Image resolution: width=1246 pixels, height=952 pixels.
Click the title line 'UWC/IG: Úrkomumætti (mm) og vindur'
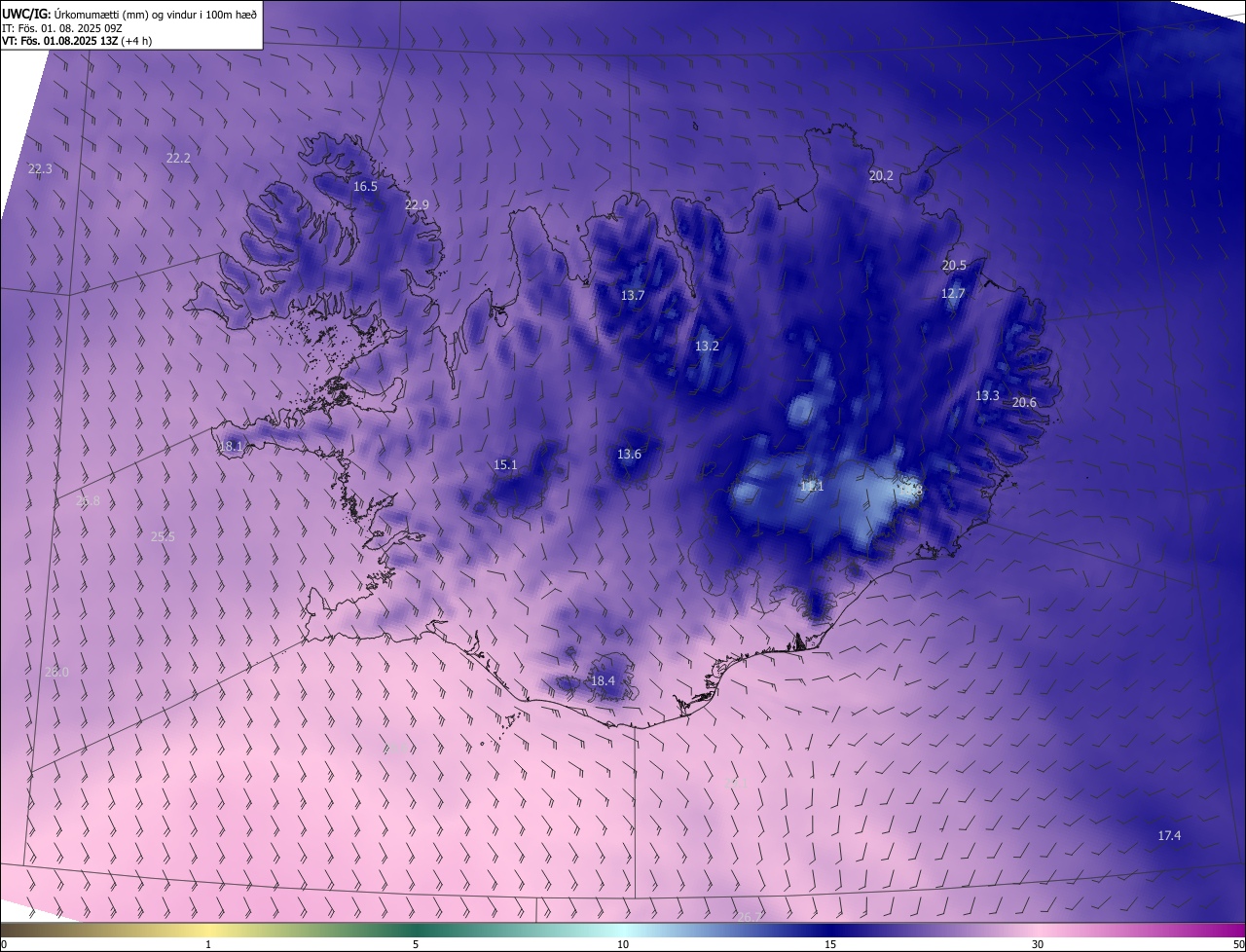tap(129, 14)
